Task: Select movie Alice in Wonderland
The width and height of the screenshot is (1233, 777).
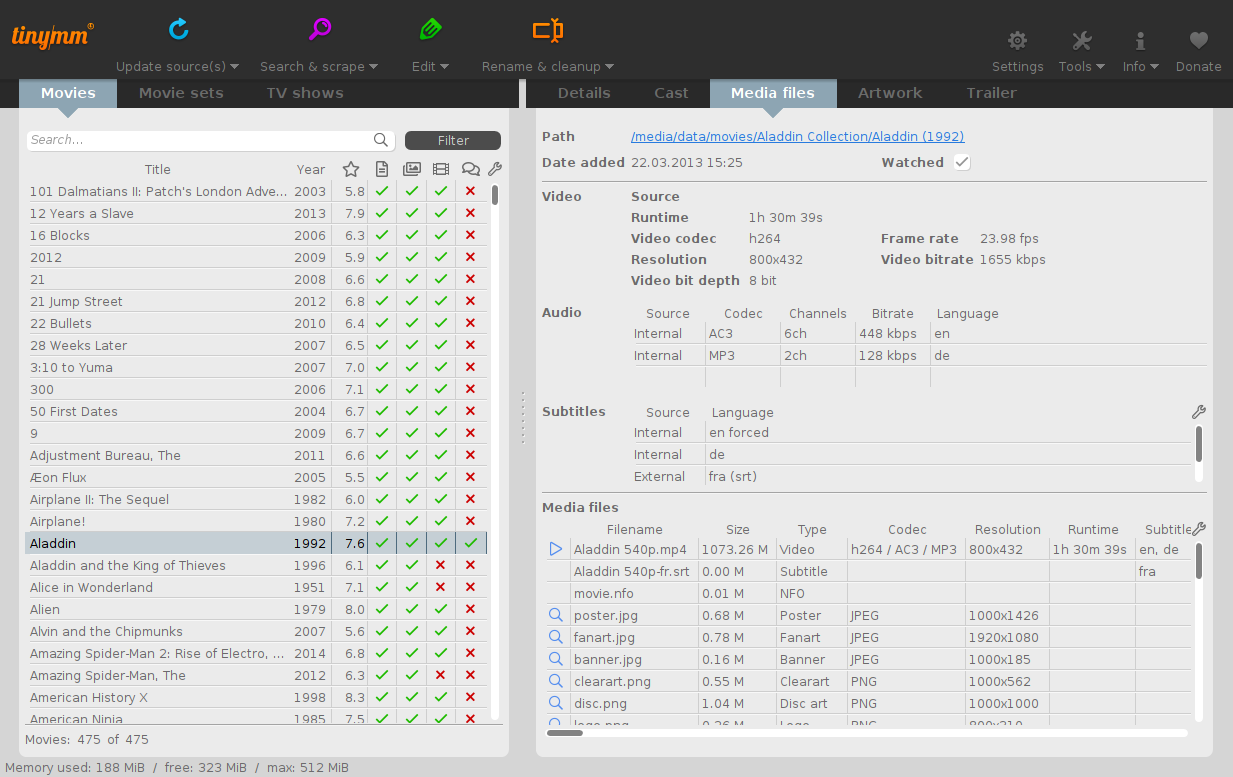Action: point(257,587)
